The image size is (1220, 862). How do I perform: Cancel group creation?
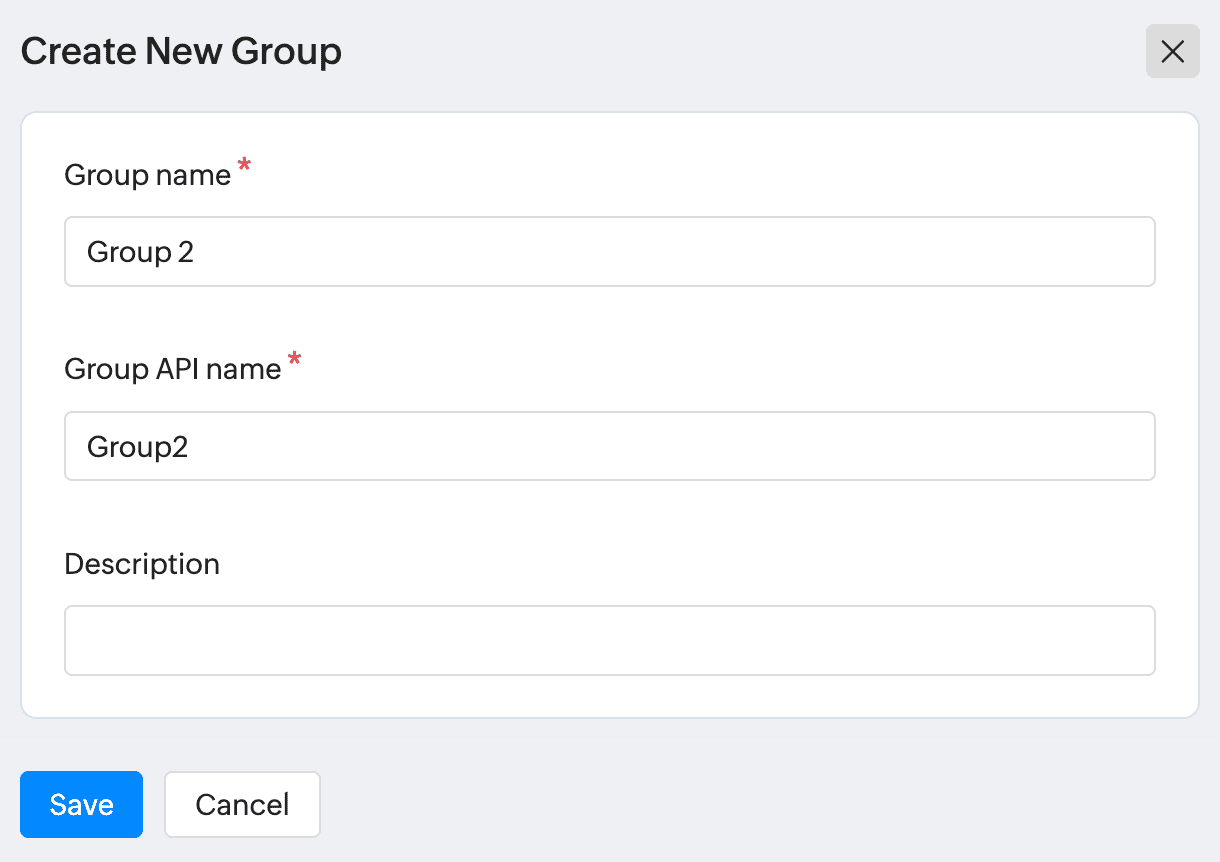point(242,804)
